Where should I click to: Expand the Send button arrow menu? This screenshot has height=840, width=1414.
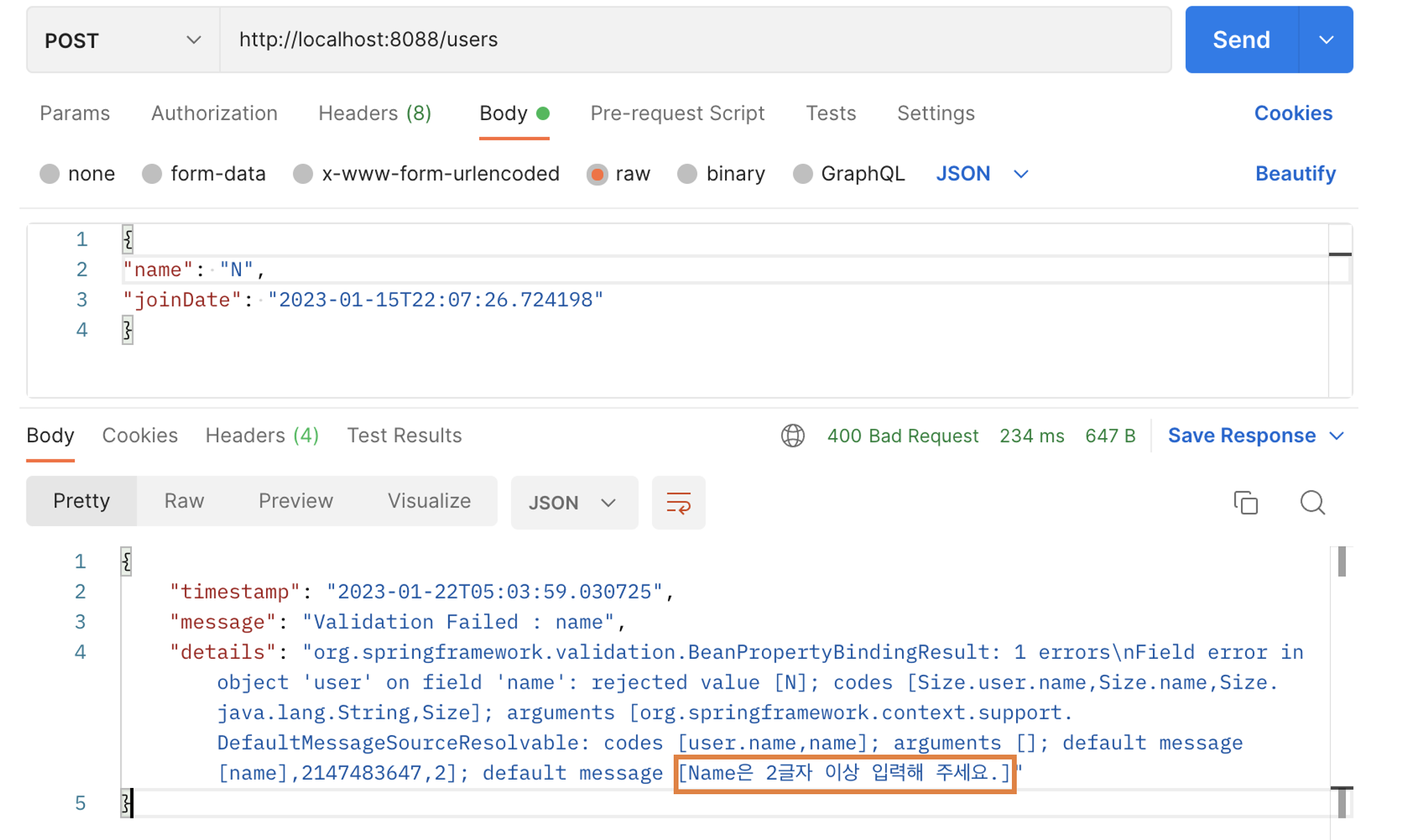(x=1326, y=40)
